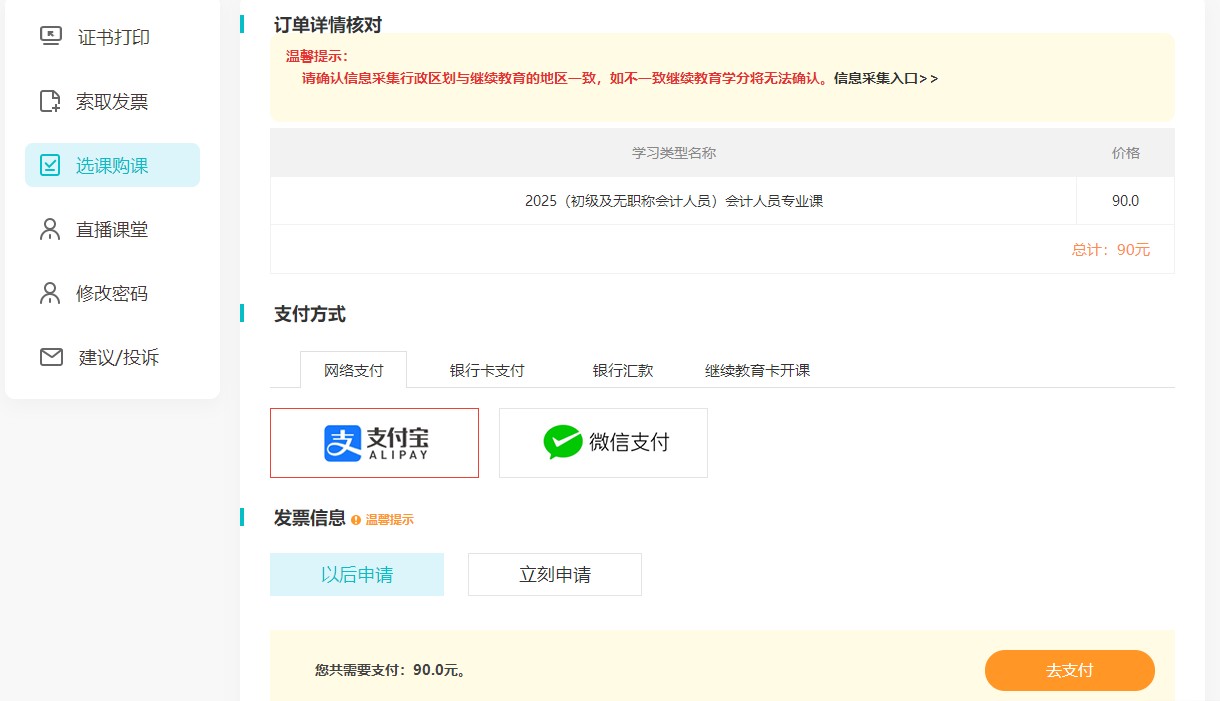Select the 索取发票 invoice request icon
This screenshot has height=701, width=1220.
coord(50,100)
